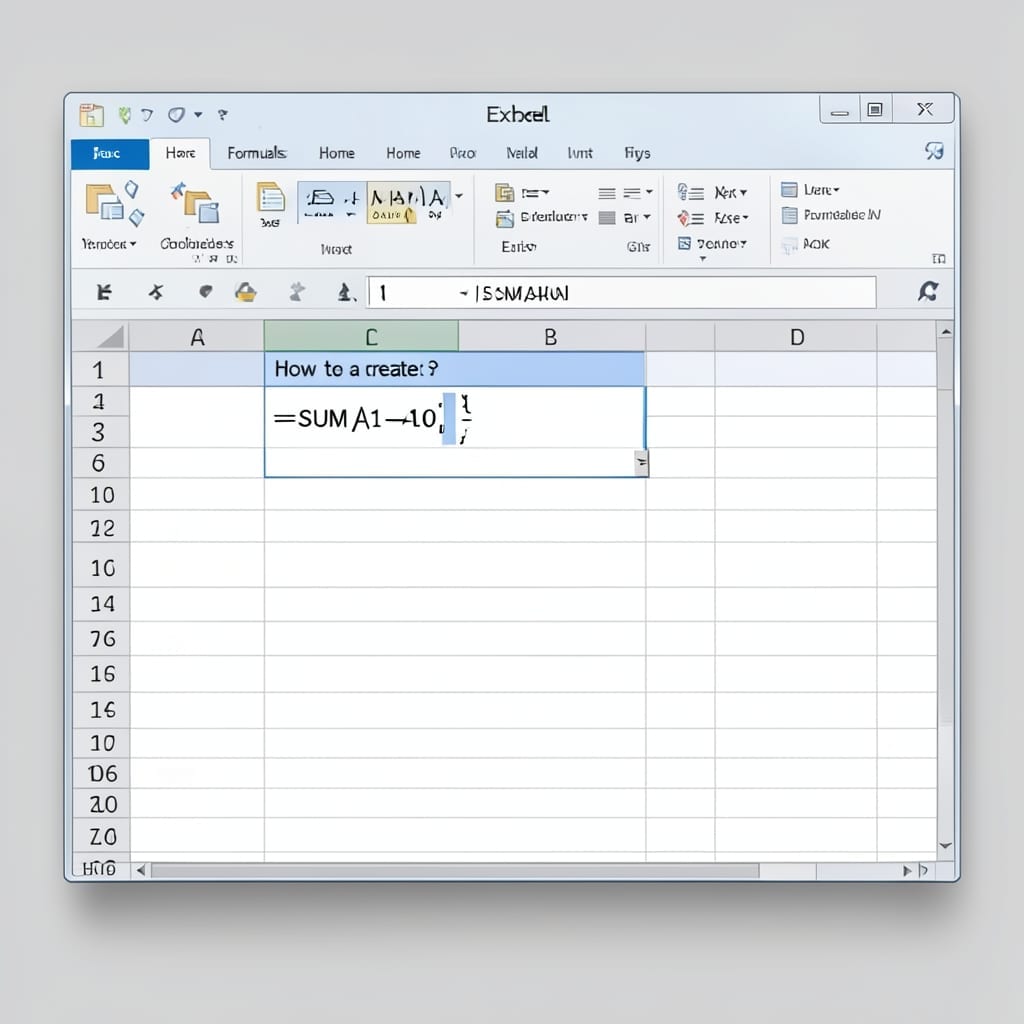Switch to the Iunt tab

tap(580, 153)
